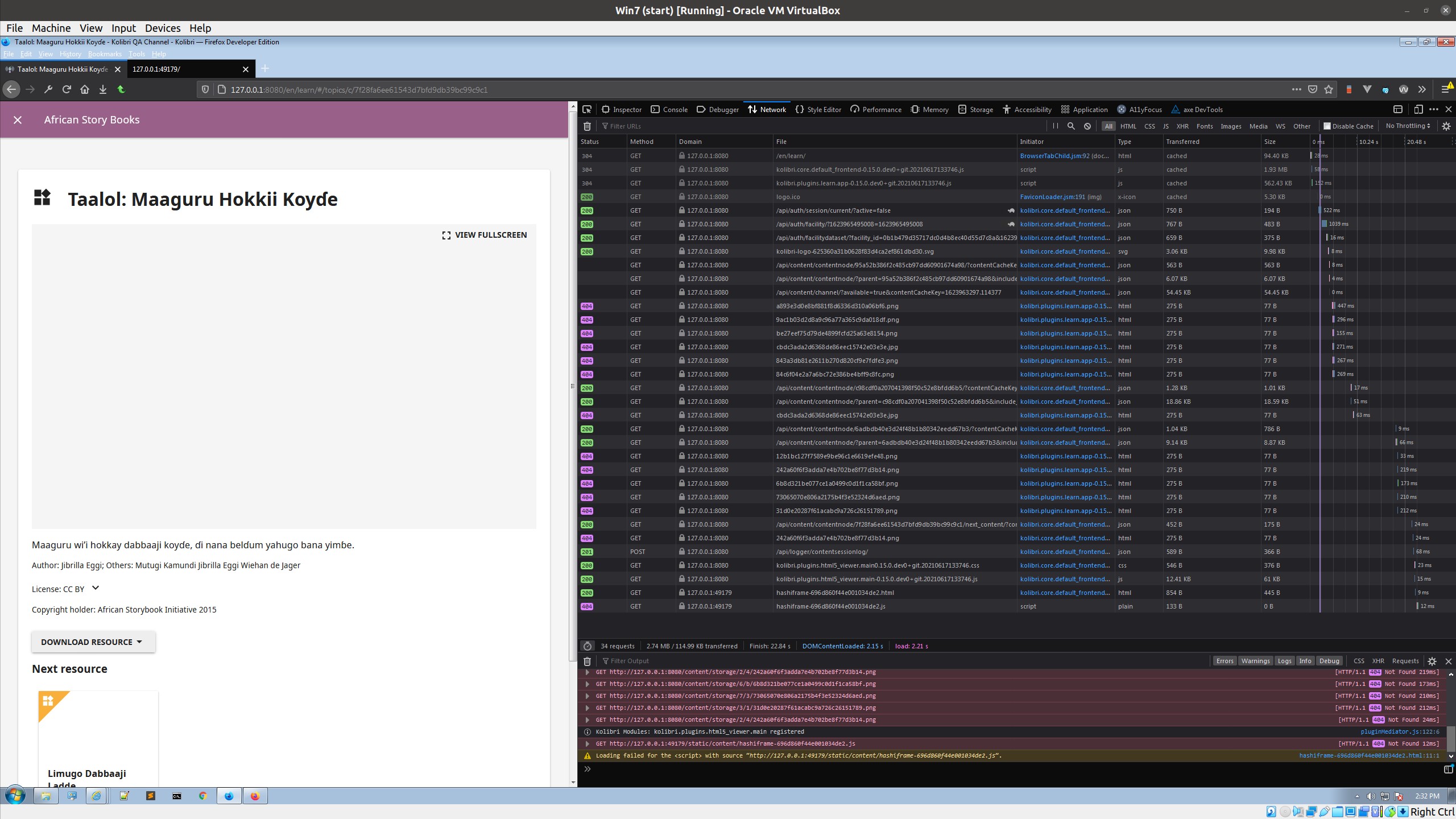Open the console settings gear icon

click(x=1432, y=661)
